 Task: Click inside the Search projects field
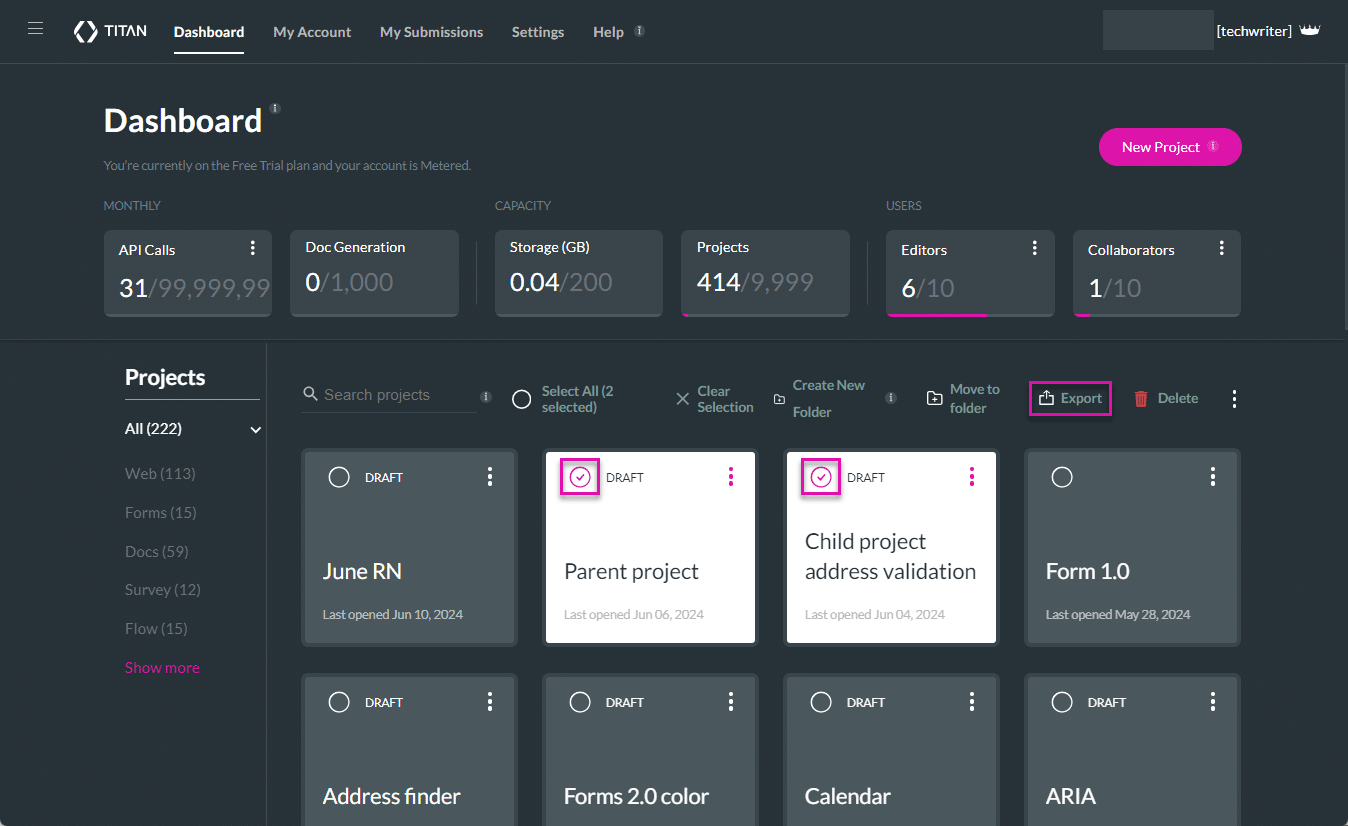pos(390,394)
